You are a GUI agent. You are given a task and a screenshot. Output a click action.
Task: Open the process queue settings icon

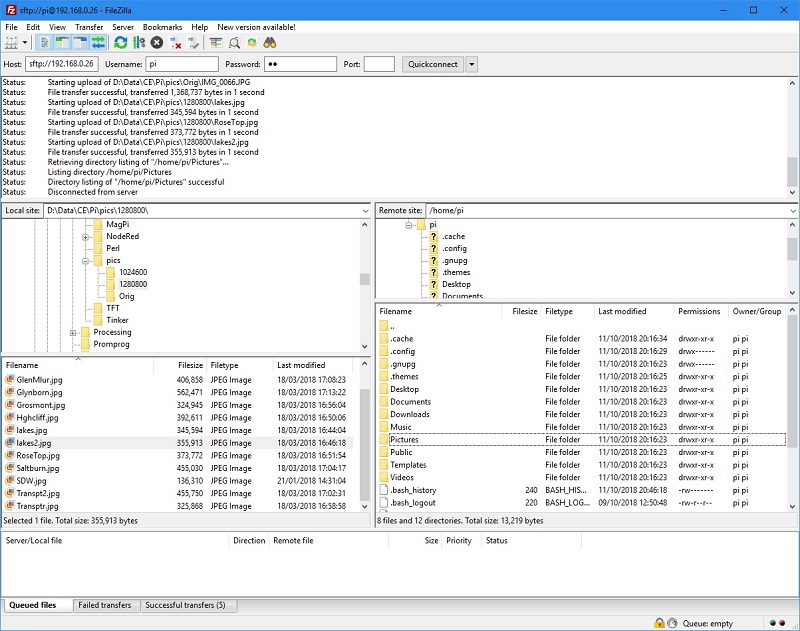click(139, 43)
